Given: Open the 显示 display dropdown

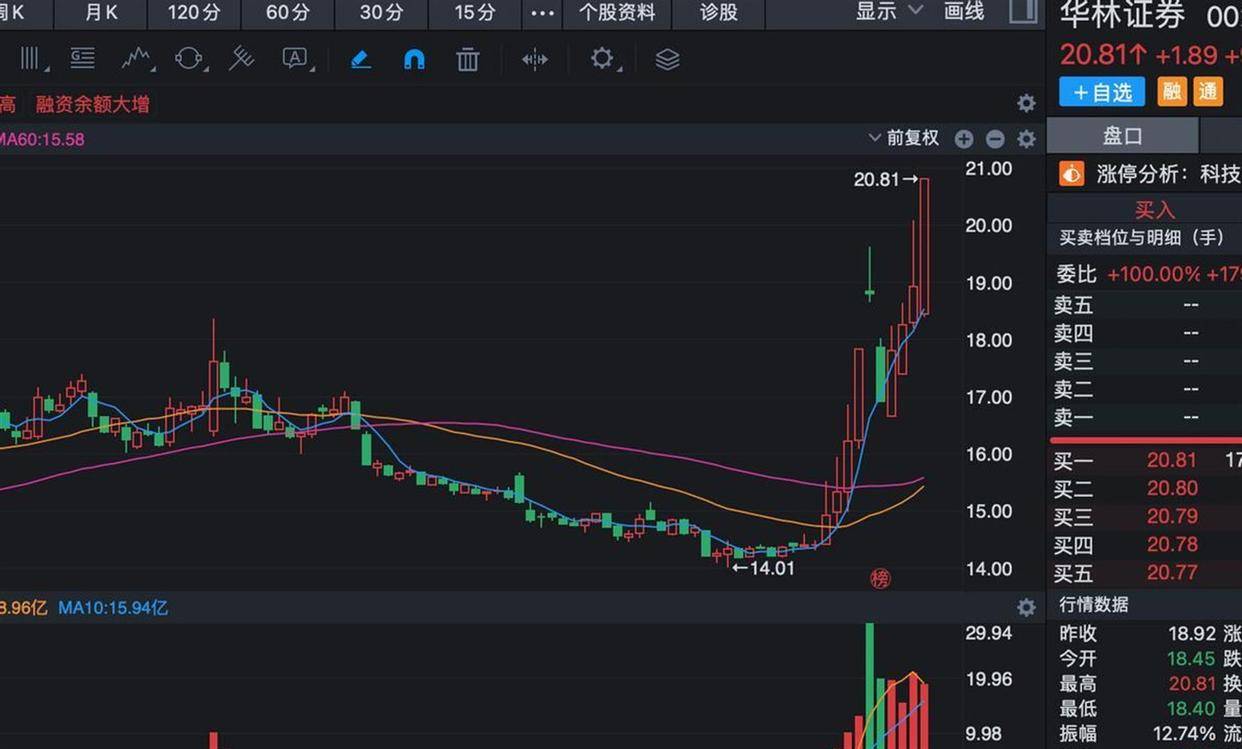Looking at the screenshot, I should [888, 12].
